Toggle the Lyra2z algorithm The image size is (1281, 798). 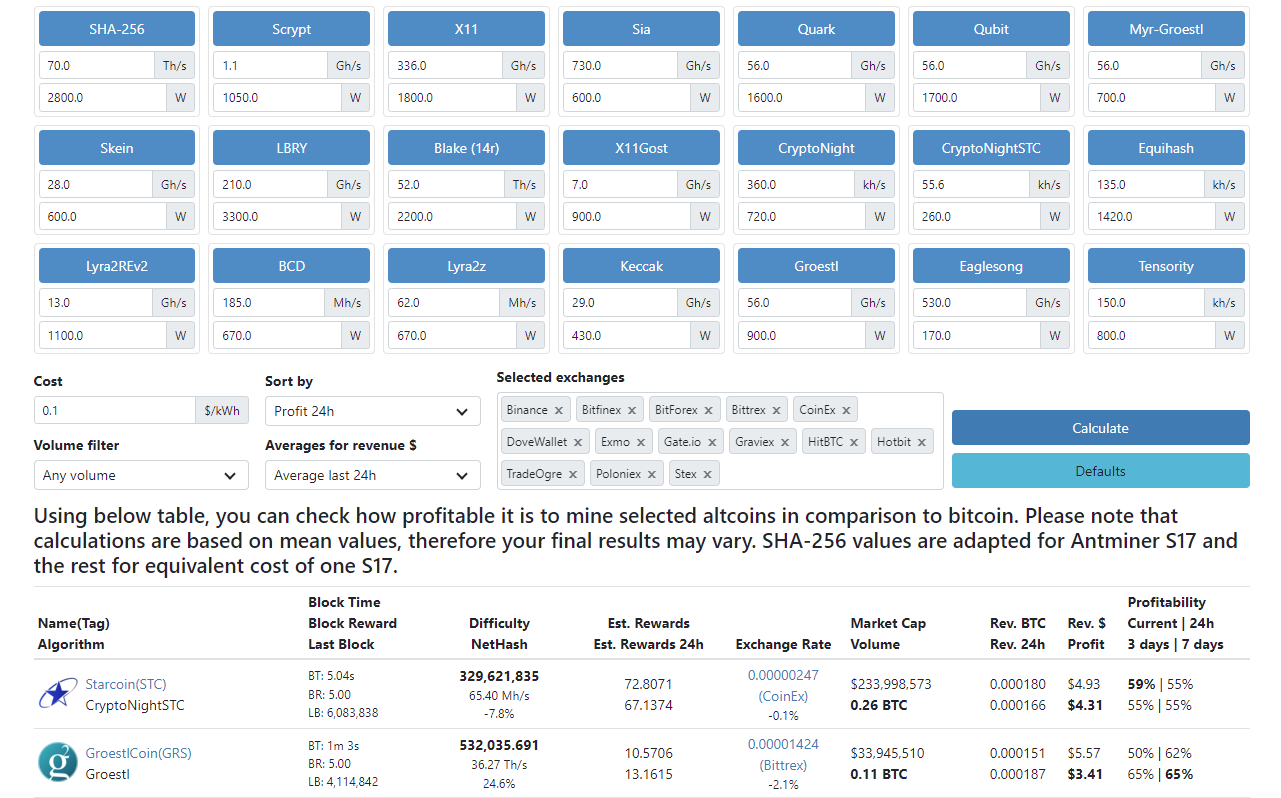pyautogui.click(x=466, y=266)
